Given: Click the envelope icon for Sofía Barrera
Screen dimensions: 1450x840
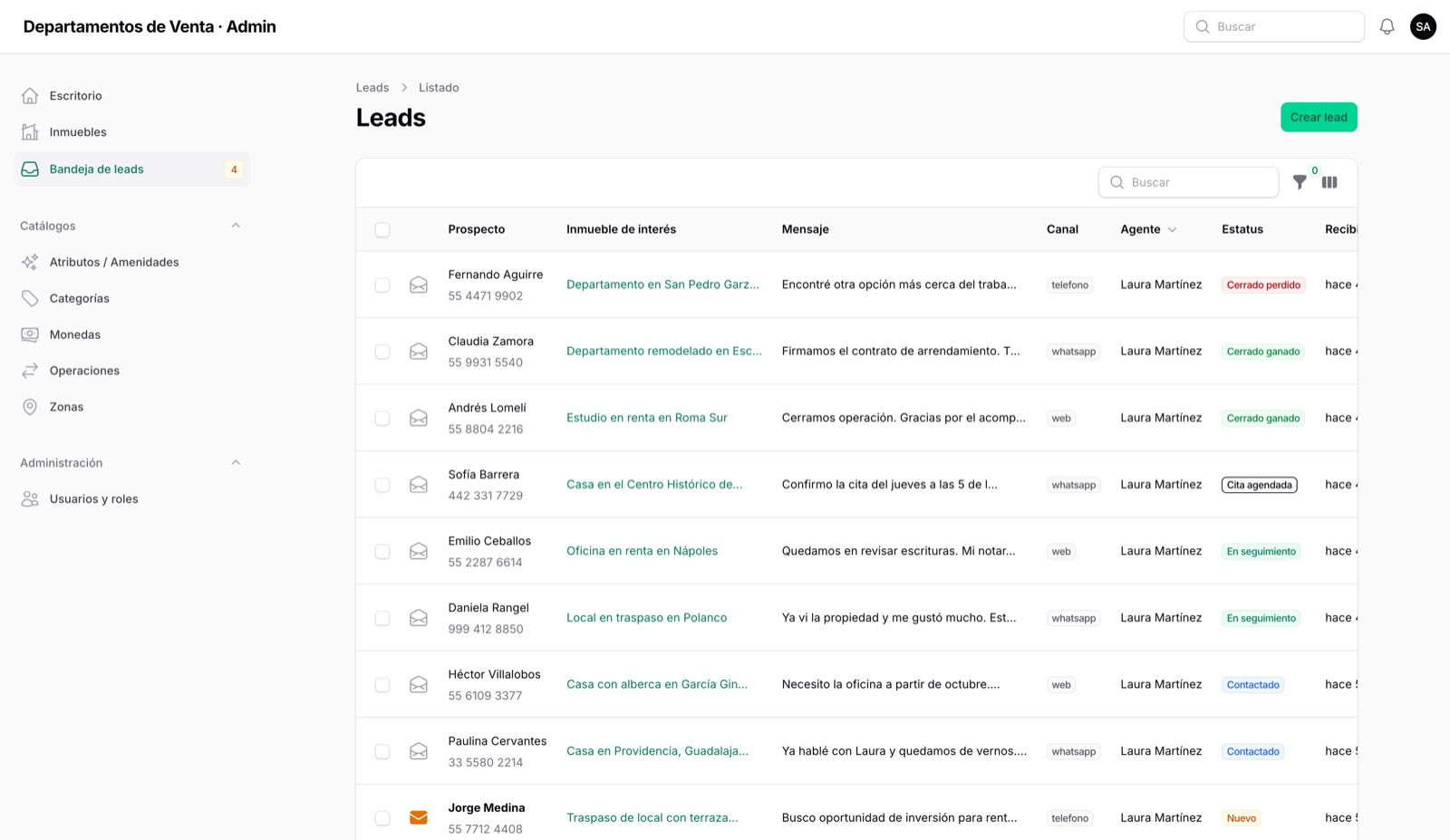Looking at the screenshot, I should [x=419, y=485].
